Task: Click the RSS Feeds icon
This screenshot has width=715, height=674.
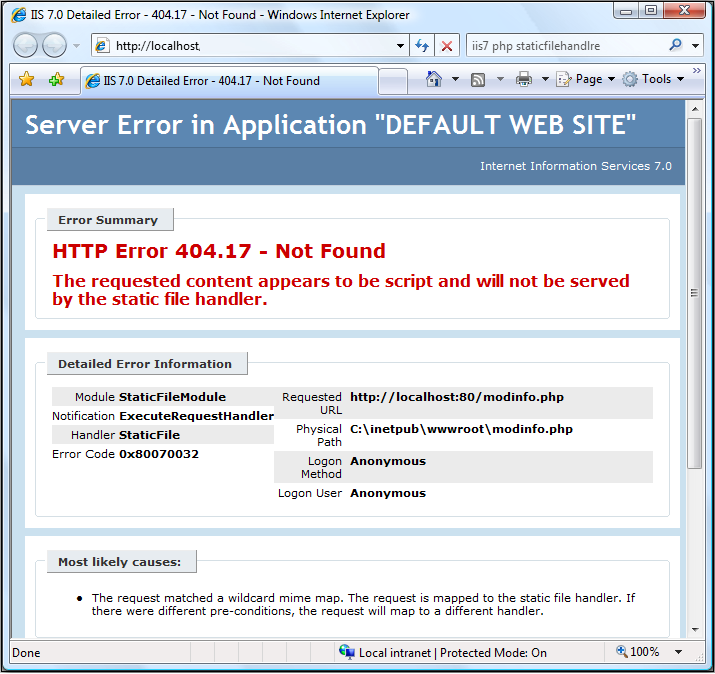Action: pyautogui.click(x=478, y=80)
